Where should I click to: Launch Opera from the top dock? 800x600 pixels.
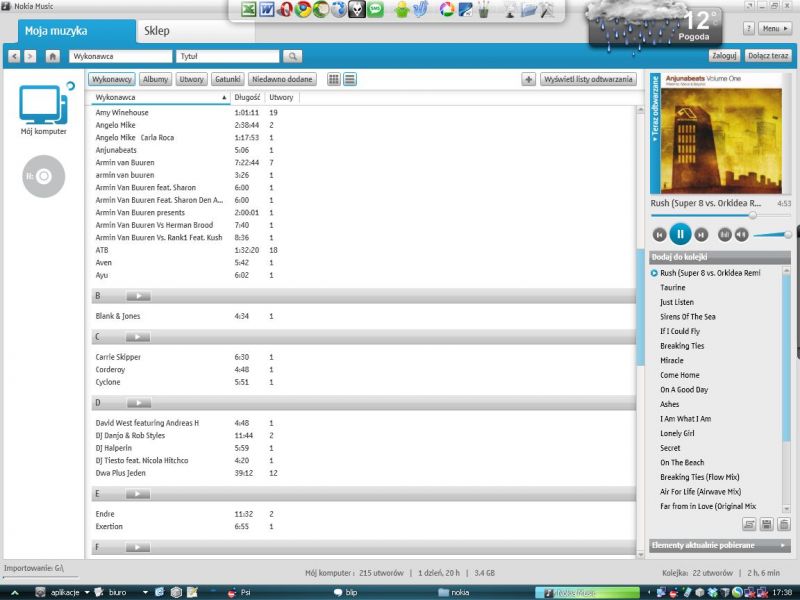[284, 10]
